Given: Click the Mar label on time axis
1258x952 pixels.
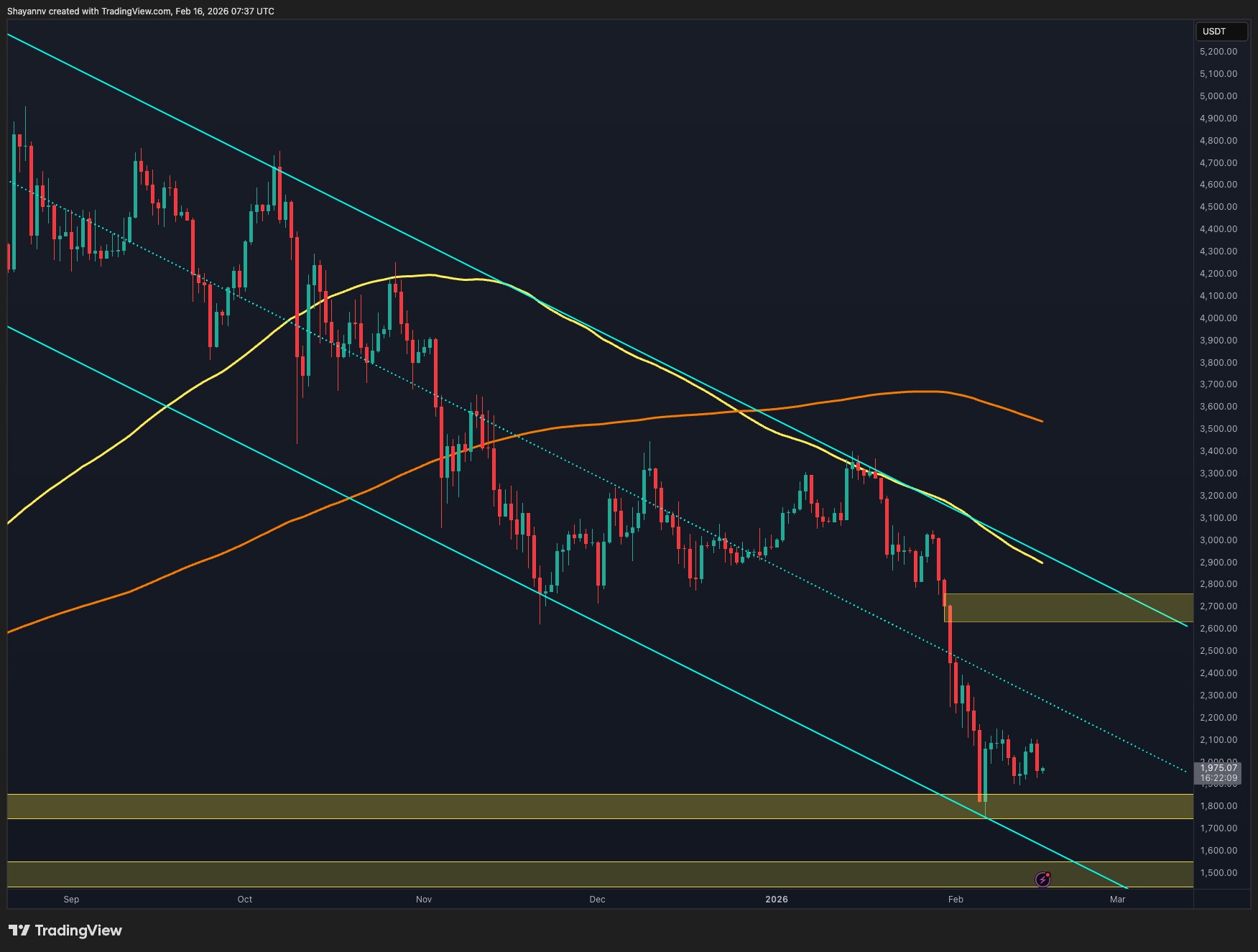Looking at the screenshot, I should coord(1119,899).
